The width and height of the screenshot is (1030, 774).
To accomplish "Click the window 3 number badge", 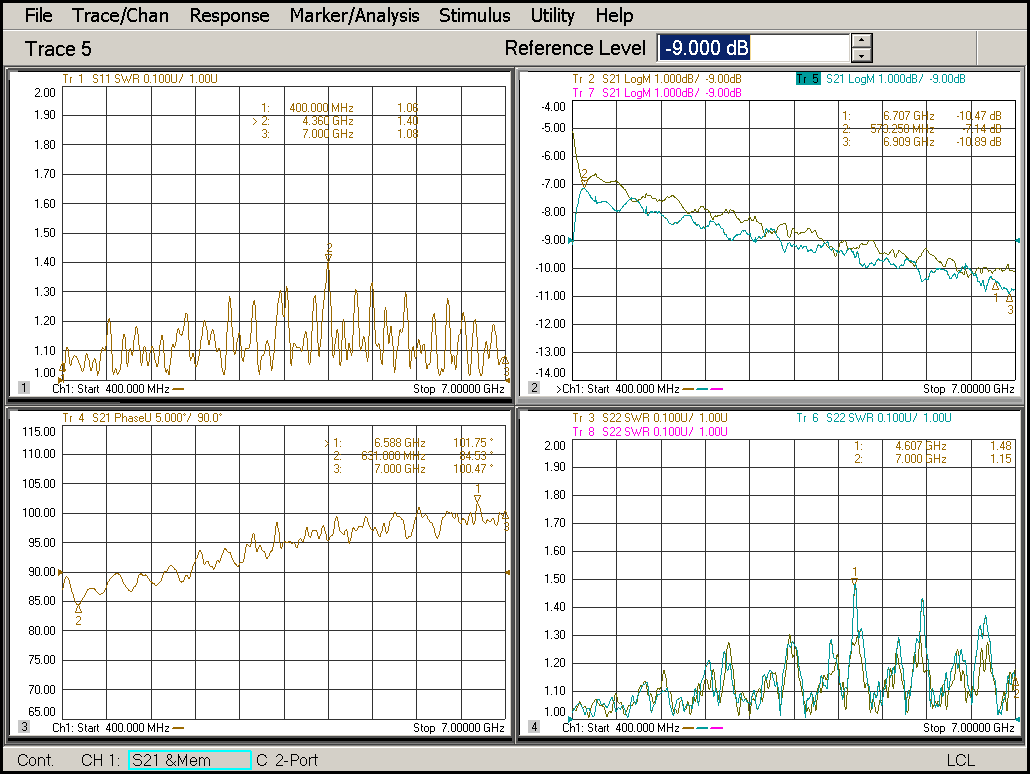I will tap(24, 727).
